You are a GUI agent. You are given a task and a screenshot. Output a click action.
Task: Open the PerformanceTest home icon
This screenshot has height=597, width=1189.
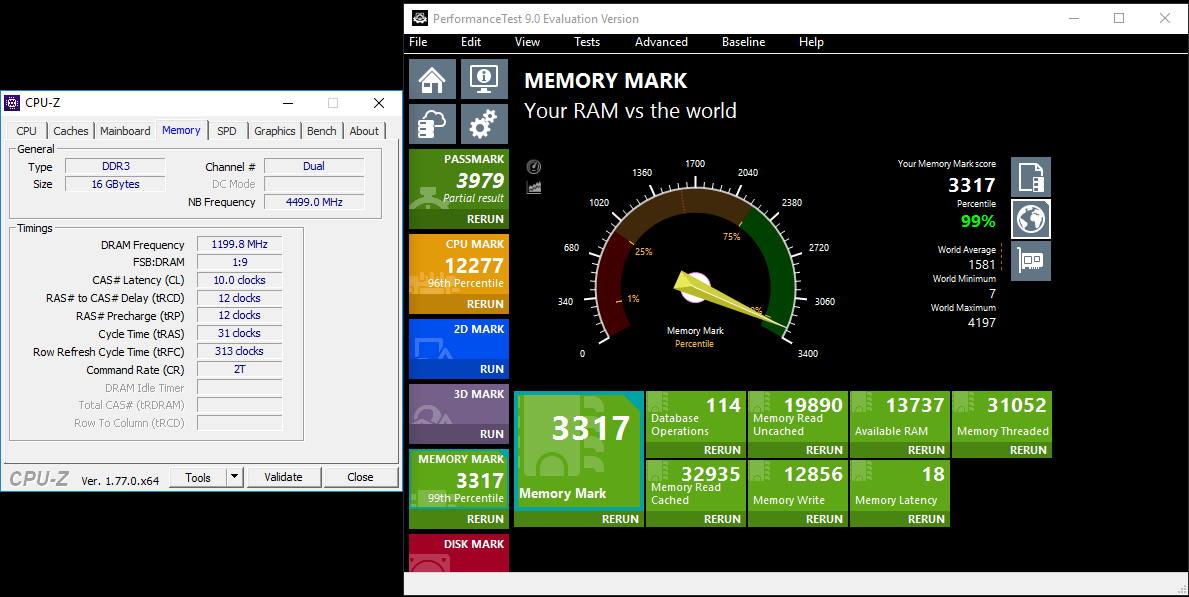tap(432, 79)
